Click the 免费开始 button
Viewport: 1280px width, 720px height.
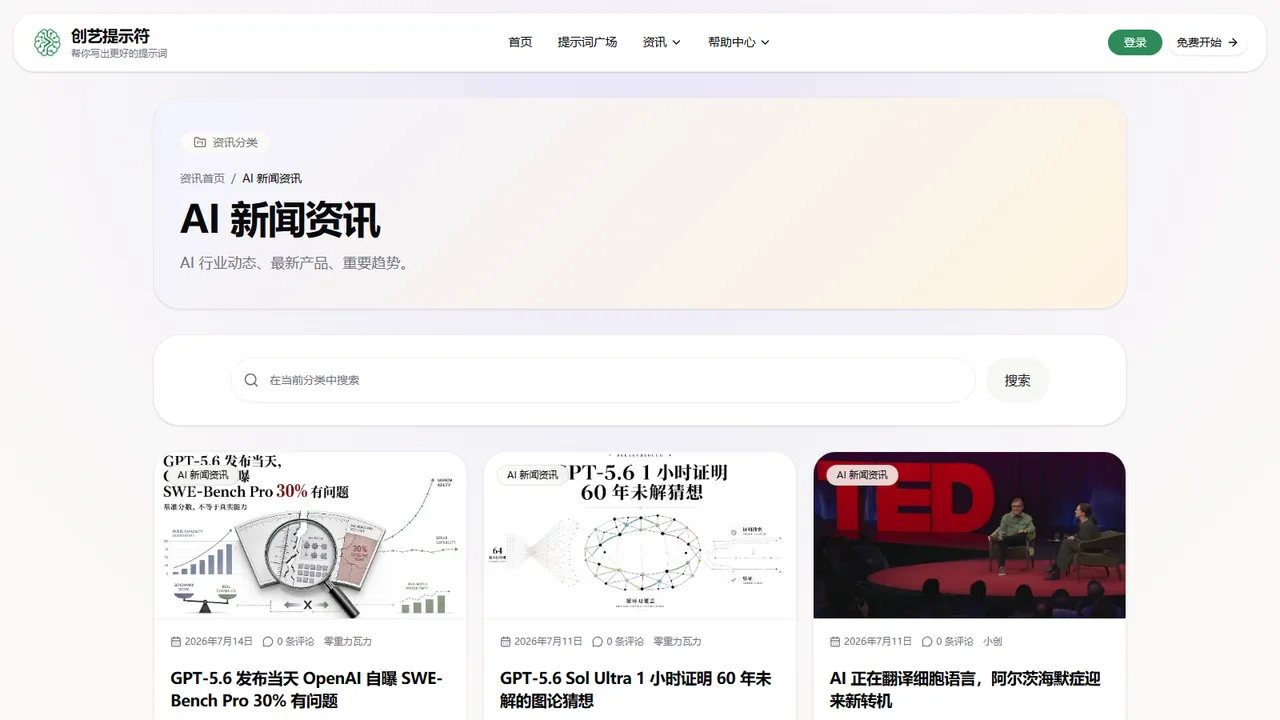[1207, 42]
